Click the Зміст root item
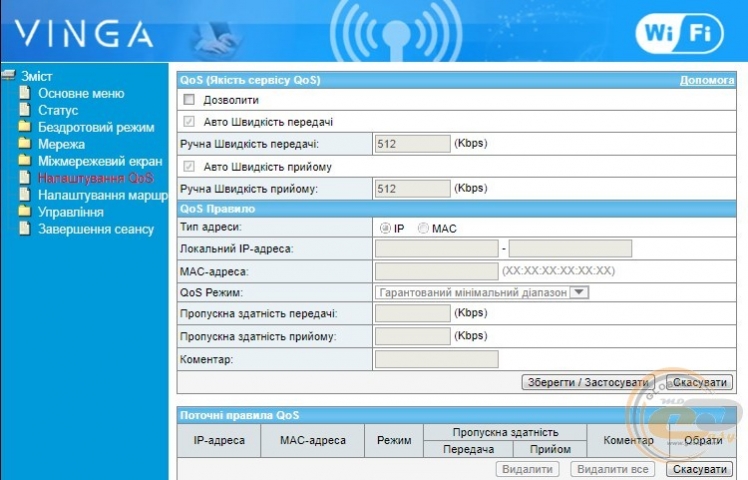This screenshot has height=480, width=748. pyautogui.click(x=37, y=76)
